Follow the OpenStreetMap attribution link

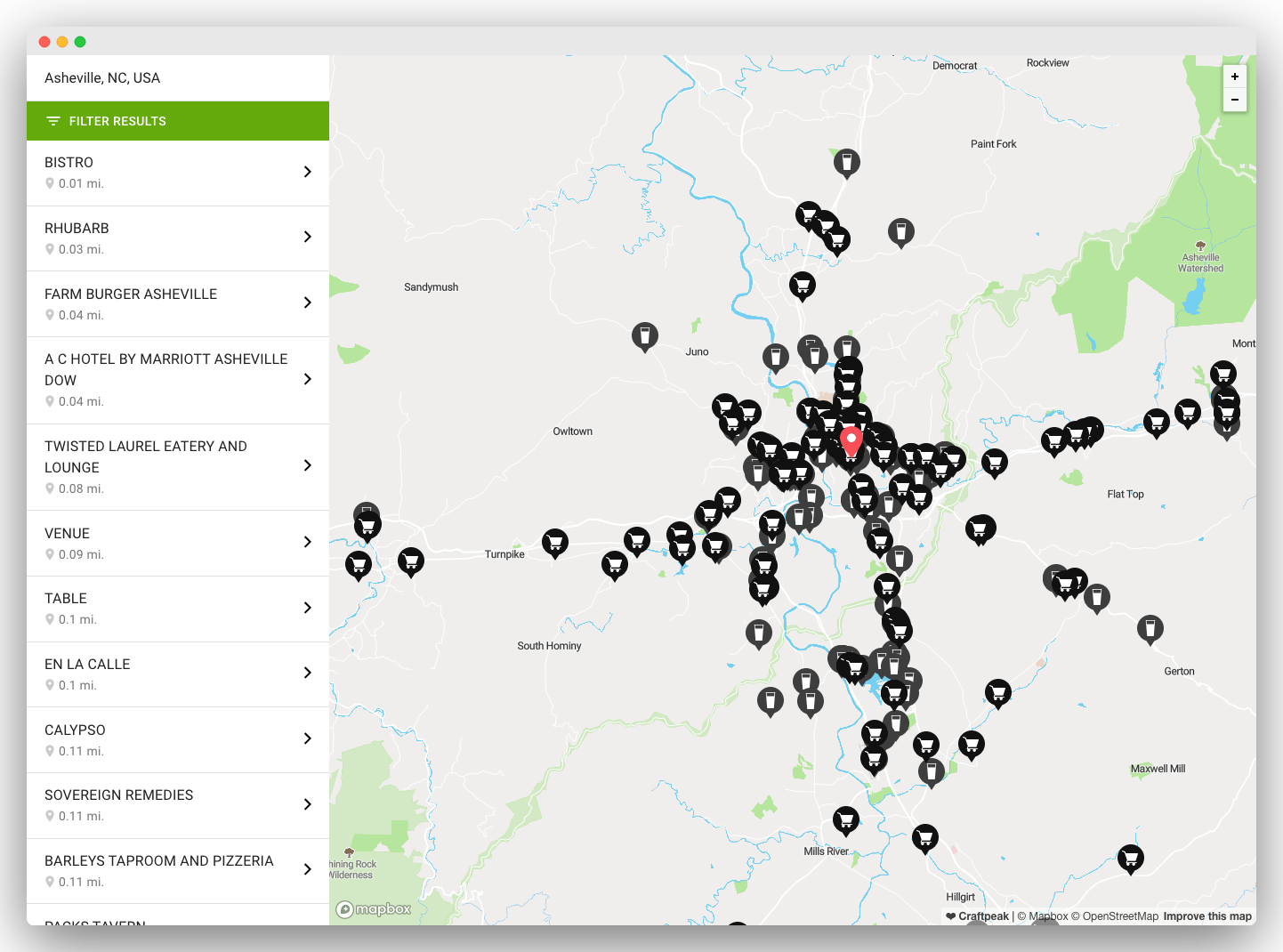(x=1119, y=916)
